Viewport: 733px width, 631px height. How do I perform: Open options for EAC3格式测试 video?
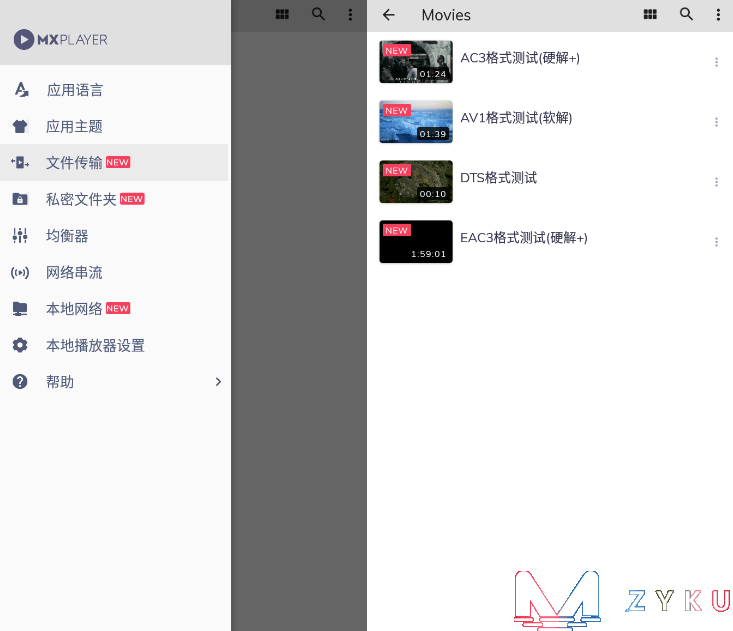(716, 242)
